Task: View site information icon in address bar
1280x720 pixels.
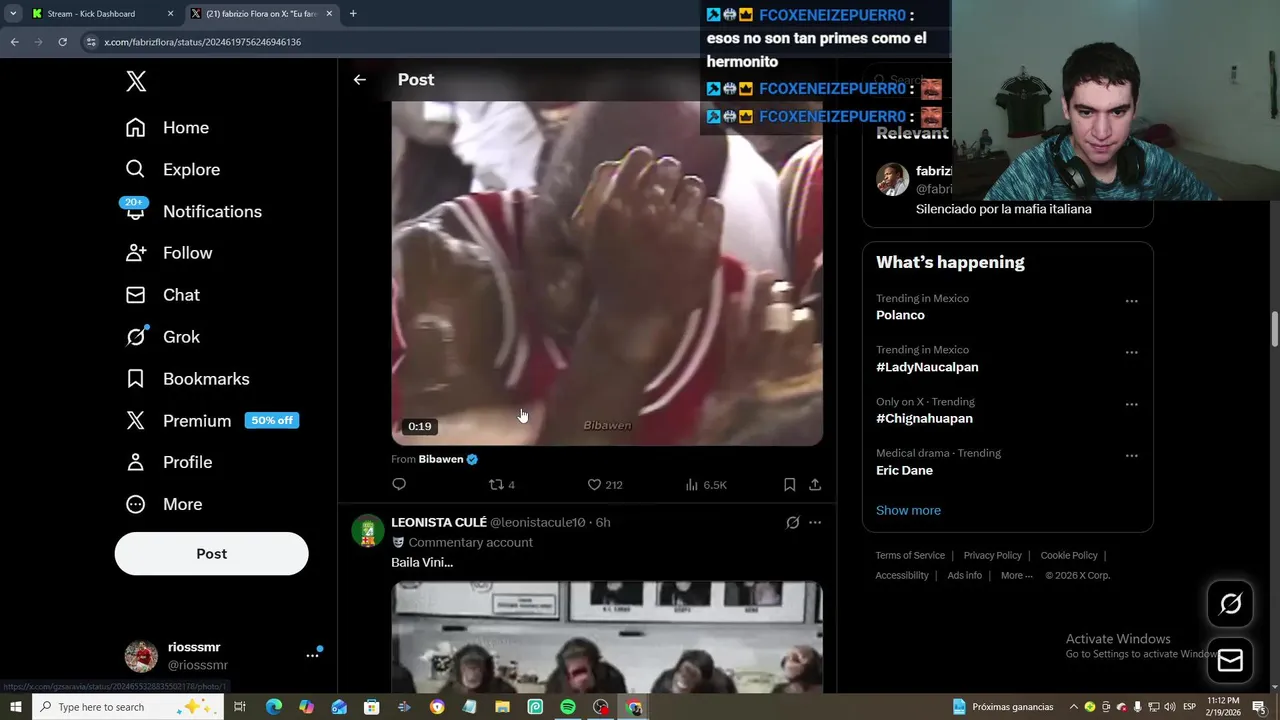Action: (91, 42)
